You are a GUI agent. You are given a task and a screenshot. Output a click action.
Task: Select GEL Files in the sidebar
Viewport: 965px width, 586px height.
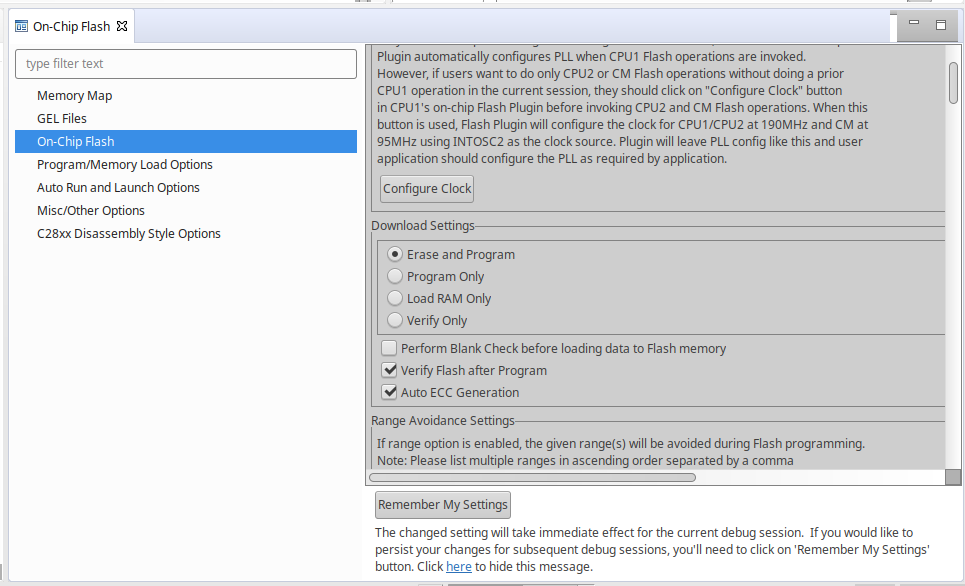[62, 119]
